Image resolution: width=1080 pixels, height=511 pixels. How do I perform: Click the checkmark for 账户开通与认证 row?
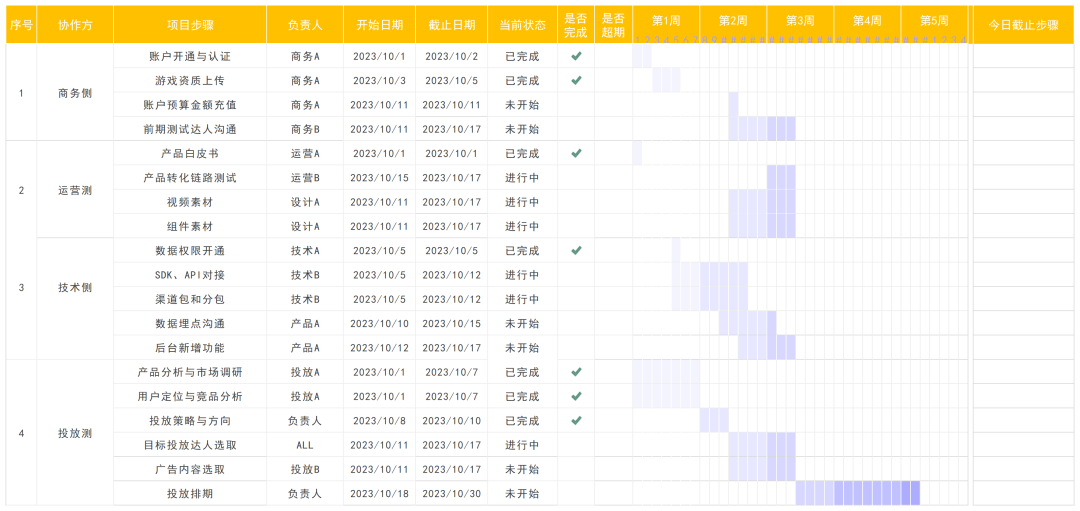coord(576,56)
